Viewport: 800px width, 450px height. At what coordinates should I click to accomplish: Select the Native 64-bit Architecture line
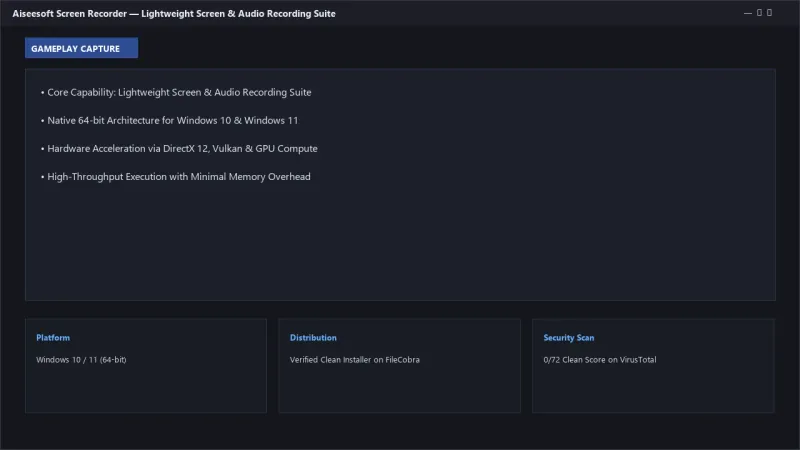tap(169, 120)
